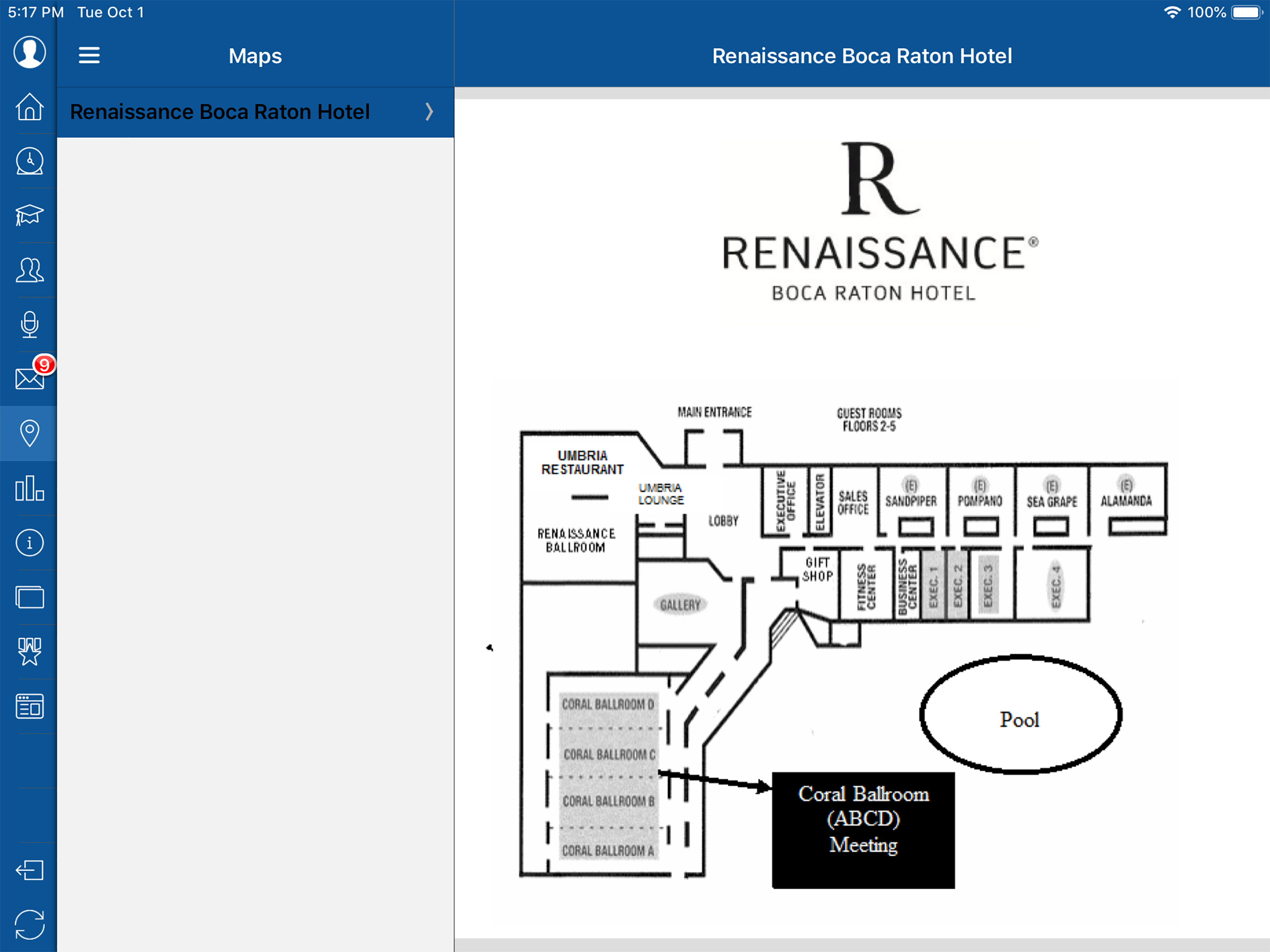
Task: Tap the CORAL BALLROOM C label
Action: point(609,754)
